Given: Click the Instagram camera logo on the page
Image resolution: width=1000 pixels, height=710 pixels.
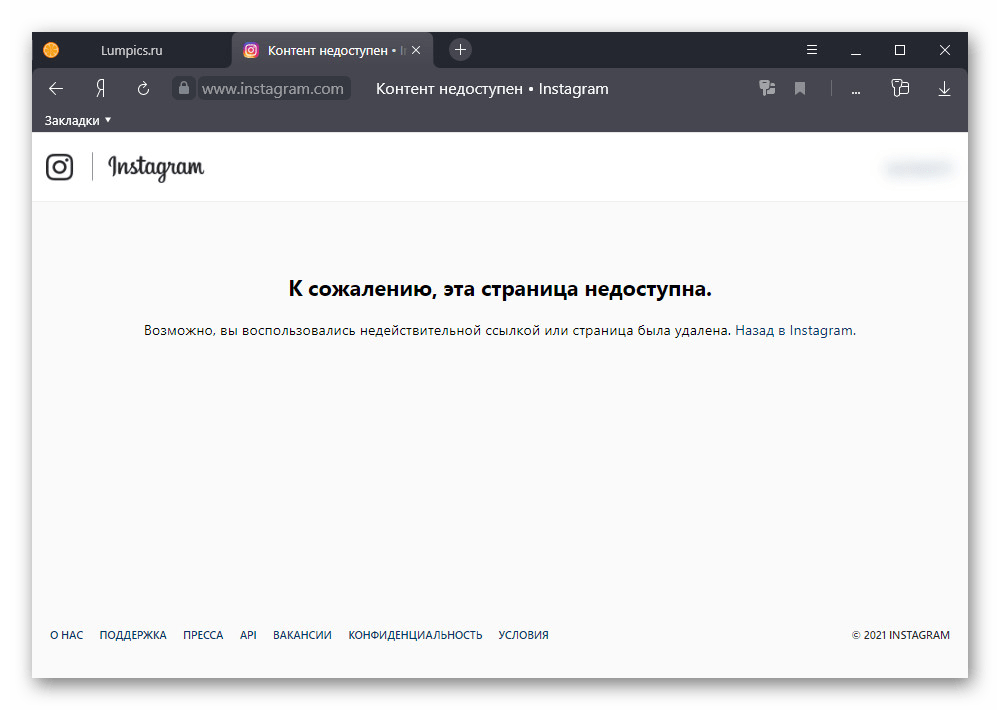Looking at the screenshot, I should pyautogui.click(x=59, y=167).
